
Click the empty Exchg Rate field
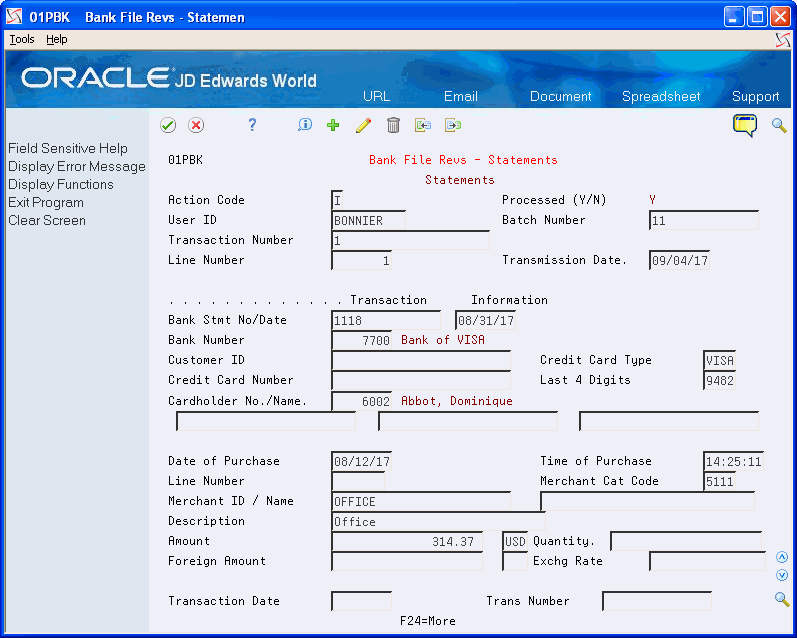[708, 561]
